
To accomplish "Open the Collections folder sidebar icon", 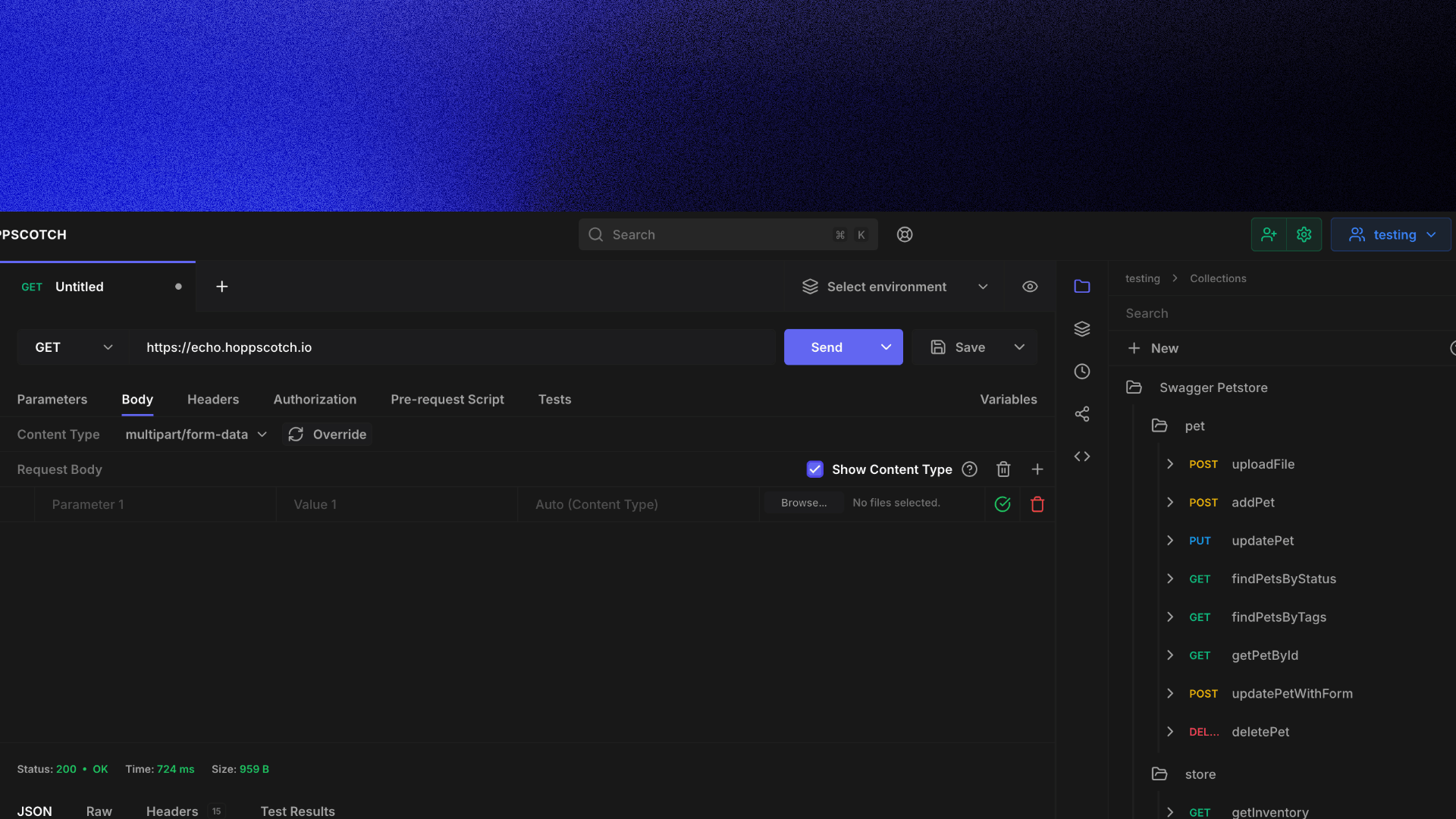I will pyautogui.click(x=1082, y=286).
